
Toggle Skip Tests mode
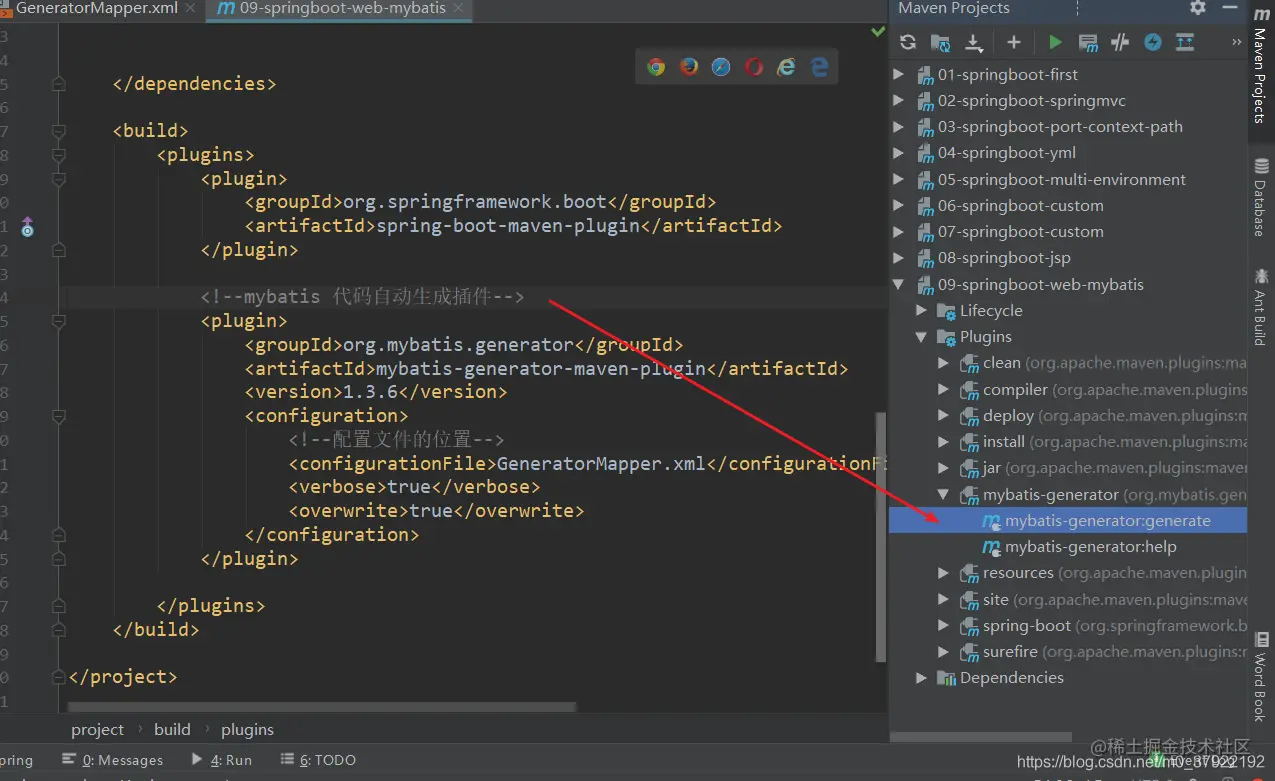[x=1153, y=42]
